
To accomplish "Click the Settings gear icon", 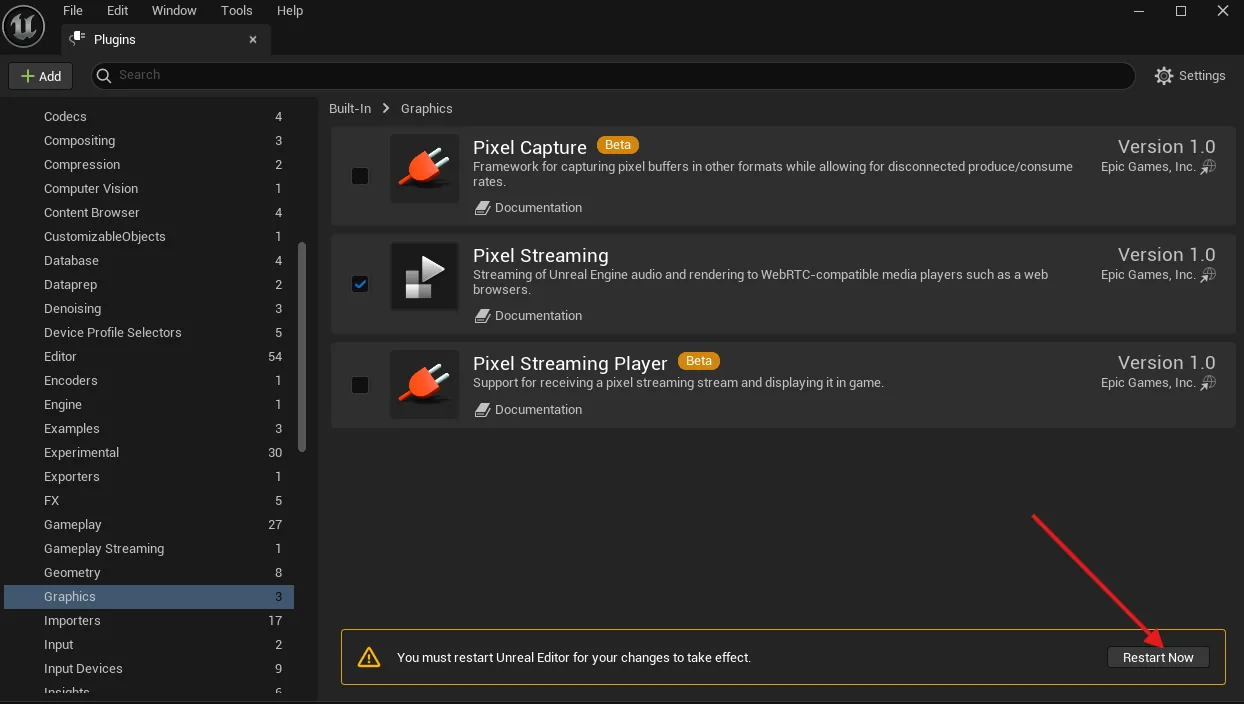I will click(1164, 76).
